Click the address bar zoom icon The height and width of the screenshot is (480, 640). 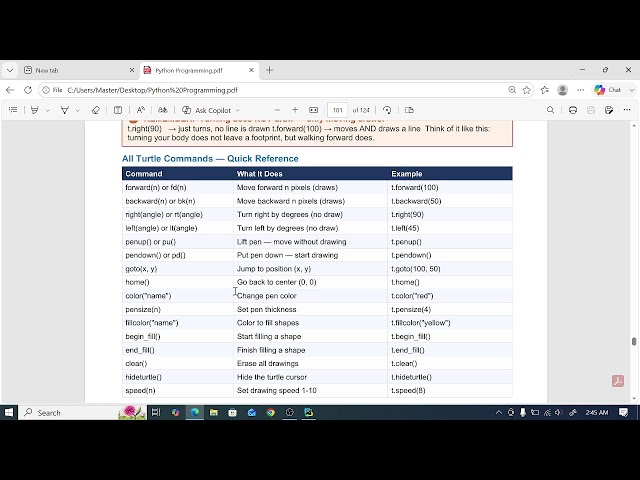click(512, 90)
